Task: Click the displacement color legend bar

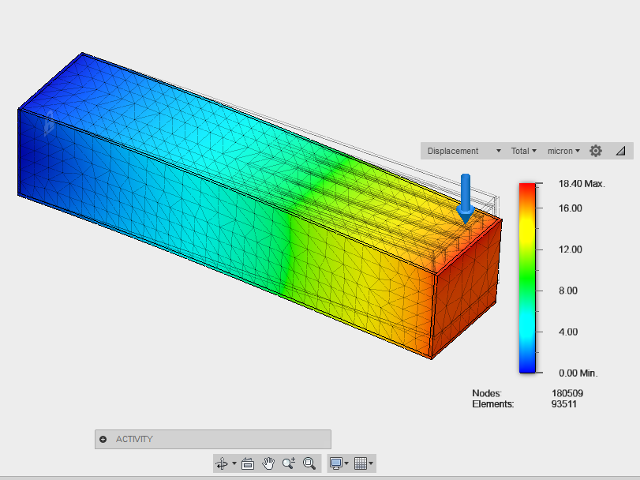Action: click(530, 278)
